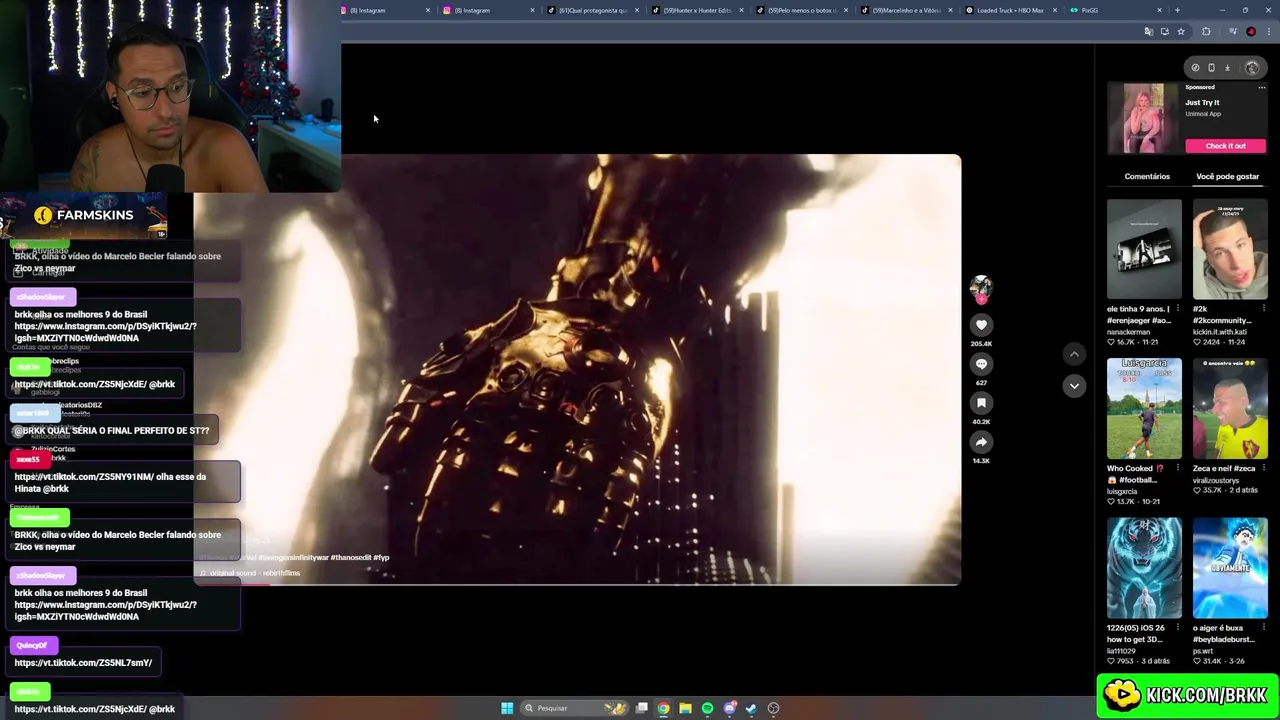
Task: Click 'Just Try It' sponsored title
Action: (1202, 102)
